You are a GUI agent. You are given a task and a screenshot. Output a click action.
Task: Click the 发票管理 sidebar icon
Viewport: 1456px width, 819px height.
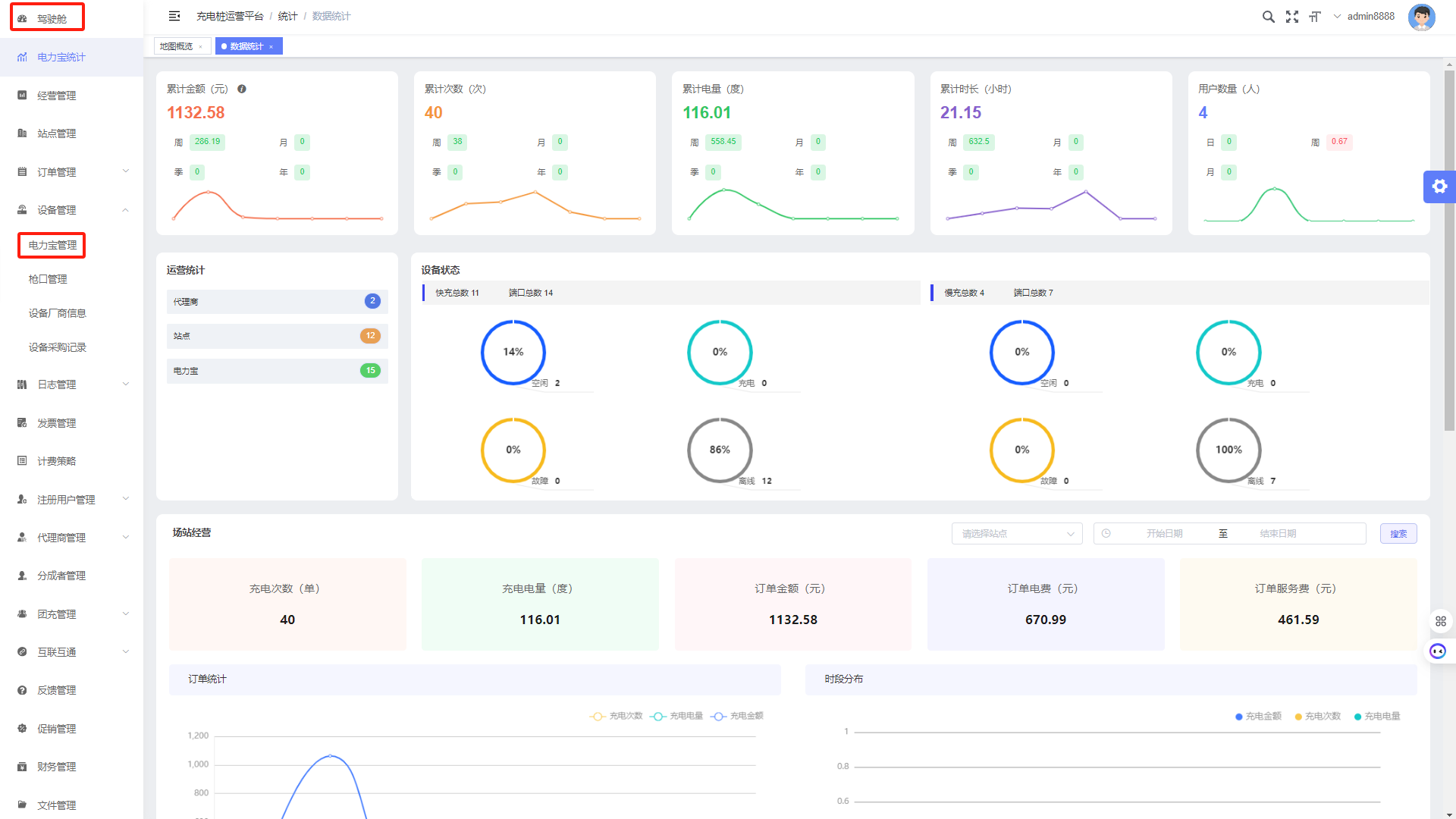coord(22,423)
